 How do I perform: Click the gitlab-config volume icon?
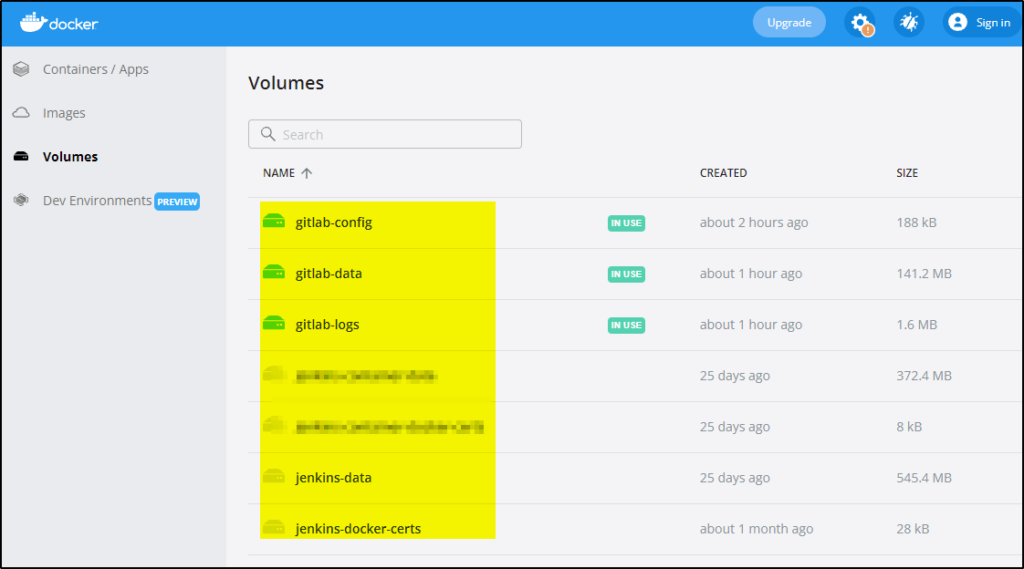(x=274, y=221)
